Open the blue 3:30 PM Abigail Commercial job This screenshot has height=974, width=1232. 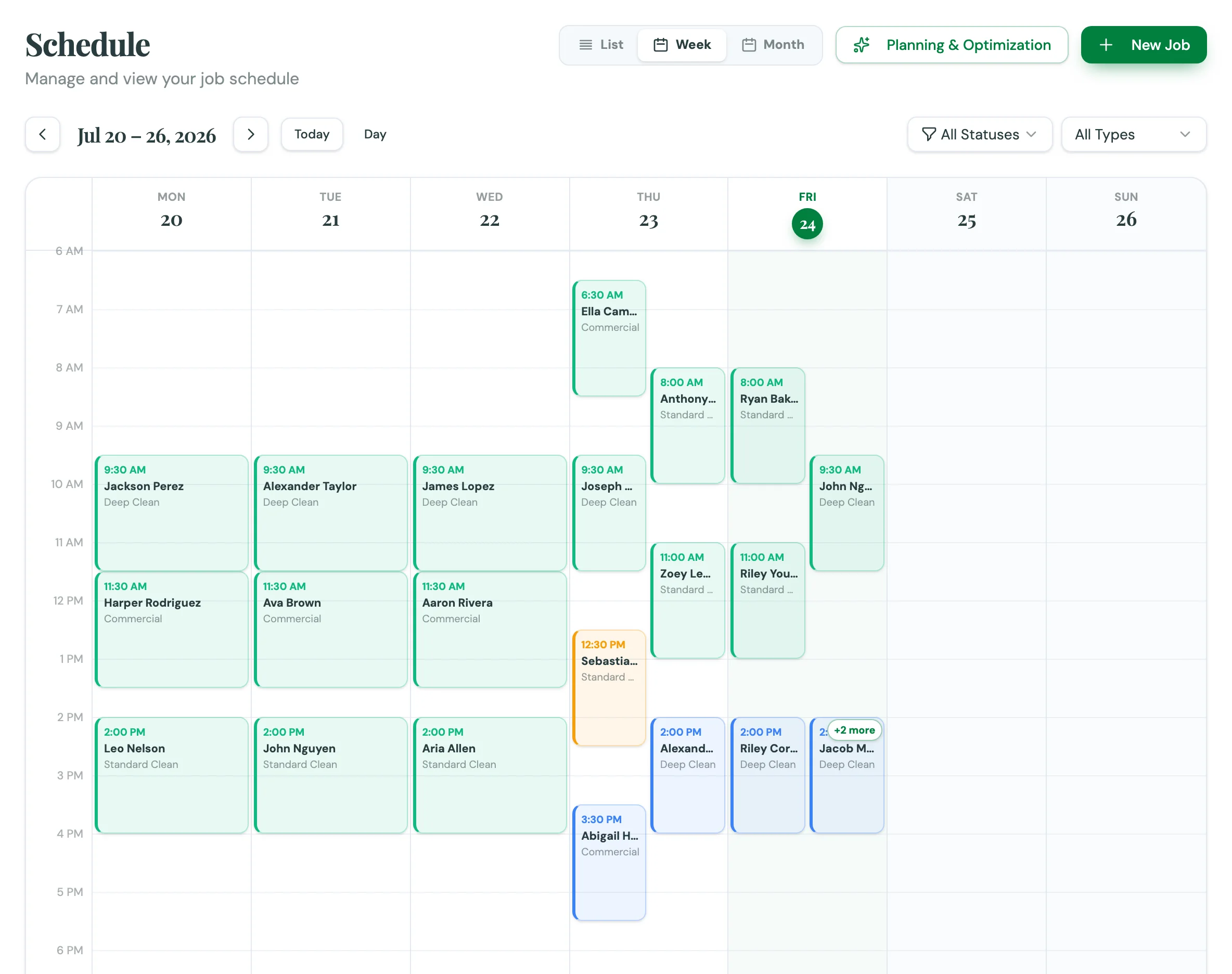tap(609, 862)
